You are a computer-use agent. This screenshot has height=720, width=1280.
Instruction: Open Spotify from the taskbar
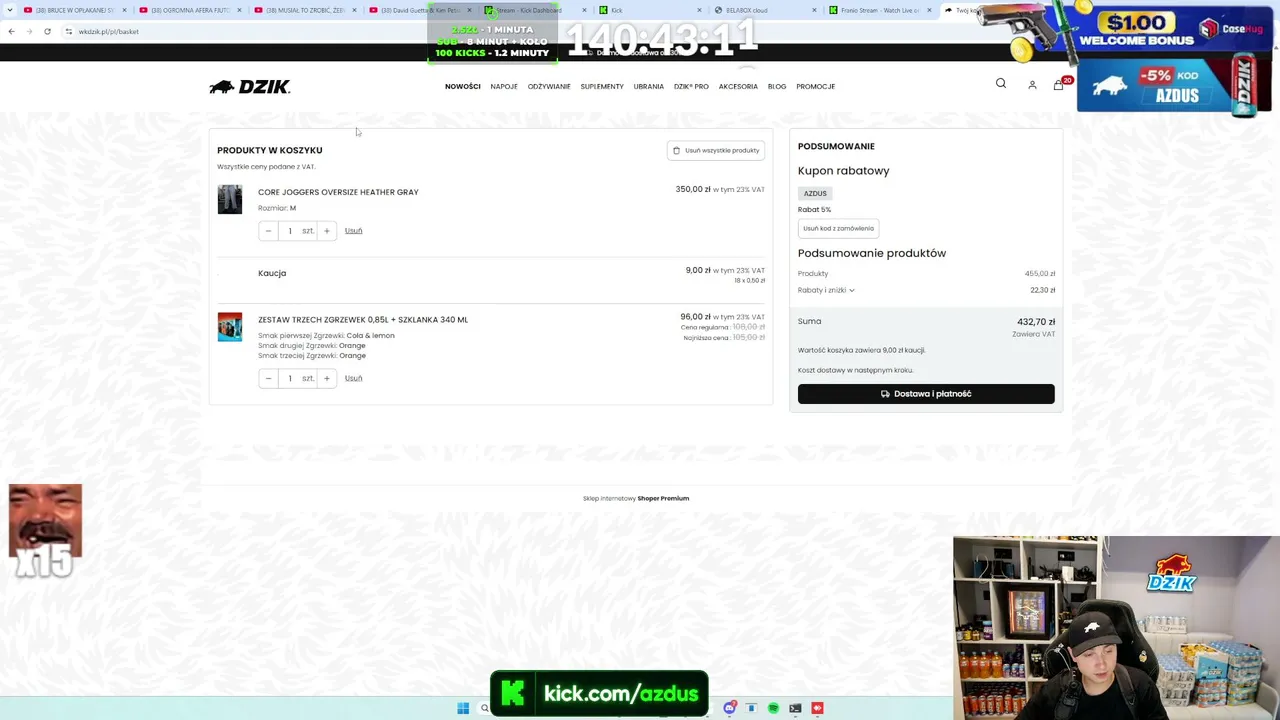coord(774,708)
